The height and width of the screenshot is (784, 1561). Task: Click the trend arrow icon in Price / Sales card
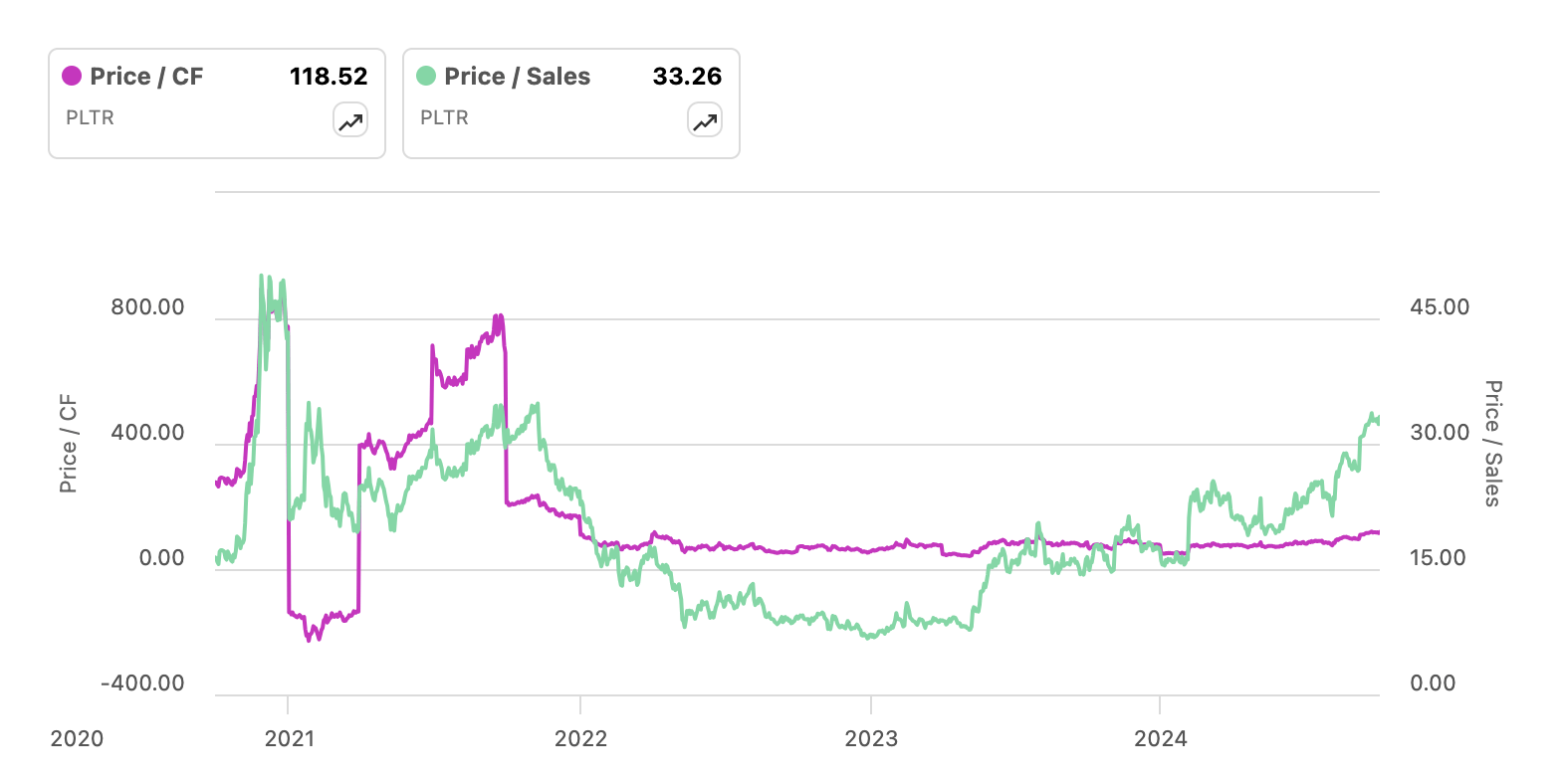tap(705, 121)
